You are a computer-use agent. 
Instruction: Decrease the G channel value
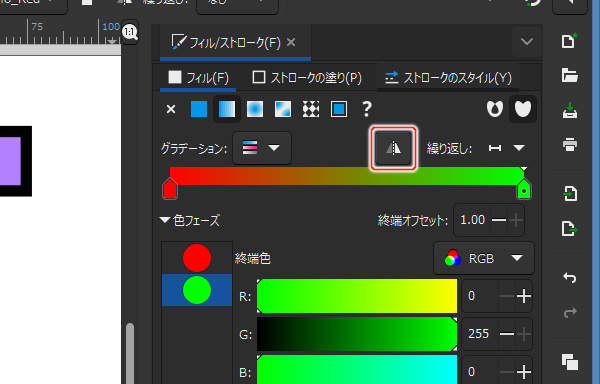507,334
